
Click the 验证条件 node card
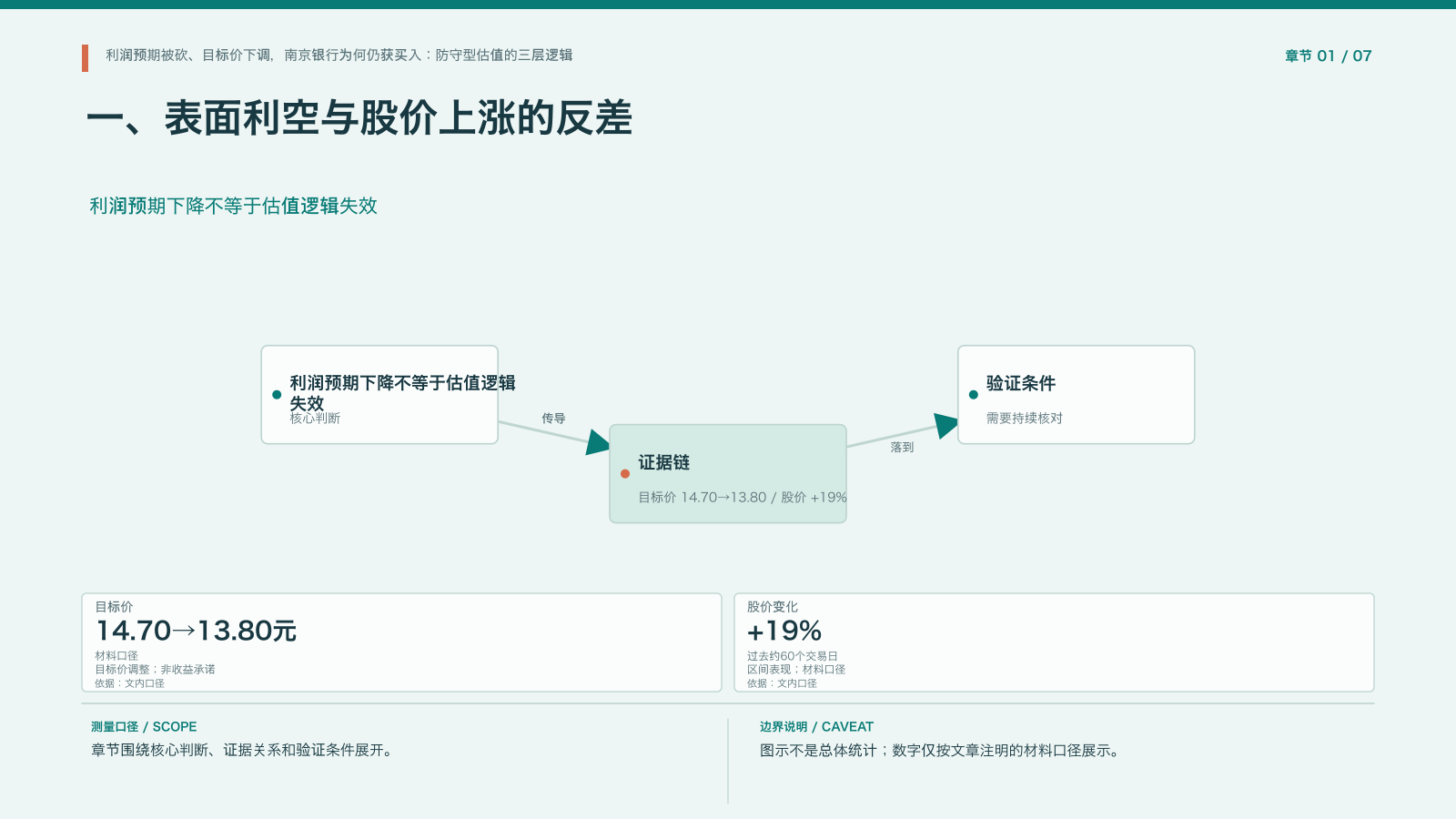pyautogui.click(x=1076, y=395)
